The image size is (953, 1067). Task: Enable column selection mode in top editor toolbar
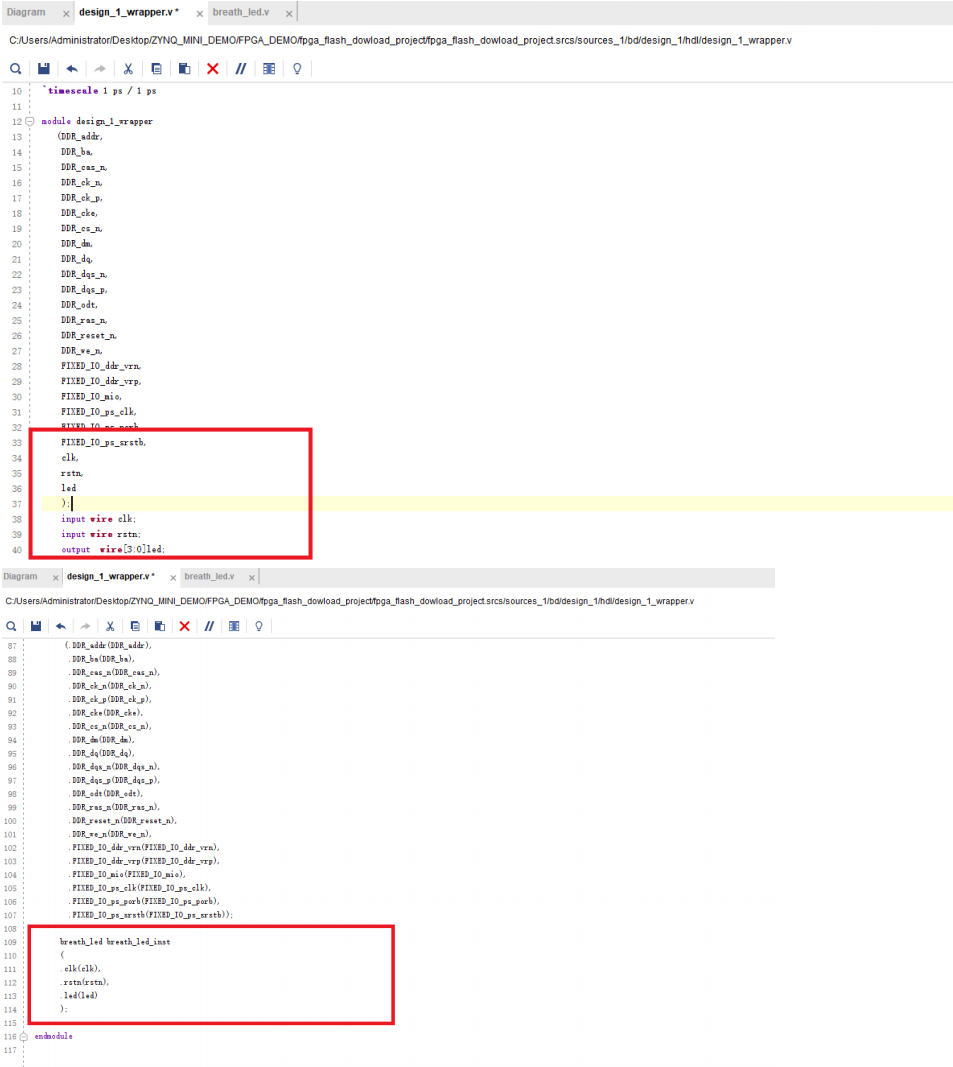tap(268, 69)
